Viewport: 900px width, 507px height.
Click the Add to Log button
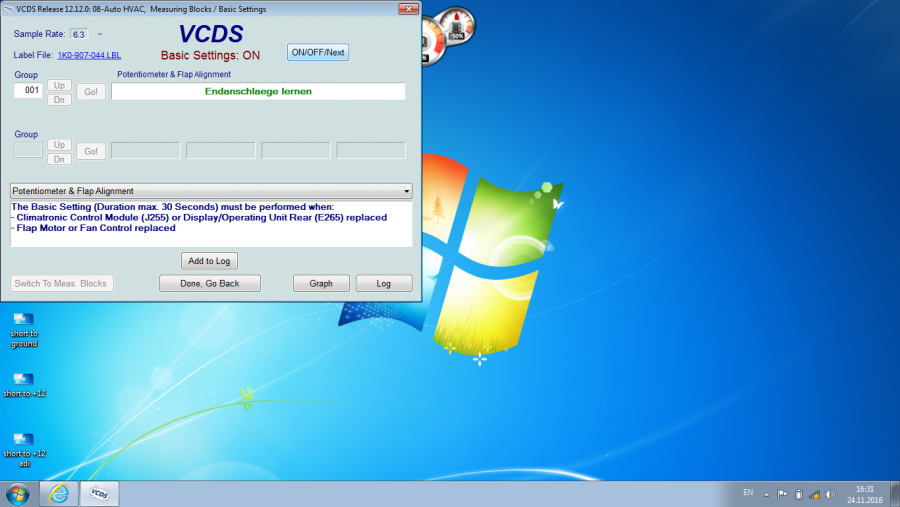pos(210,261)
